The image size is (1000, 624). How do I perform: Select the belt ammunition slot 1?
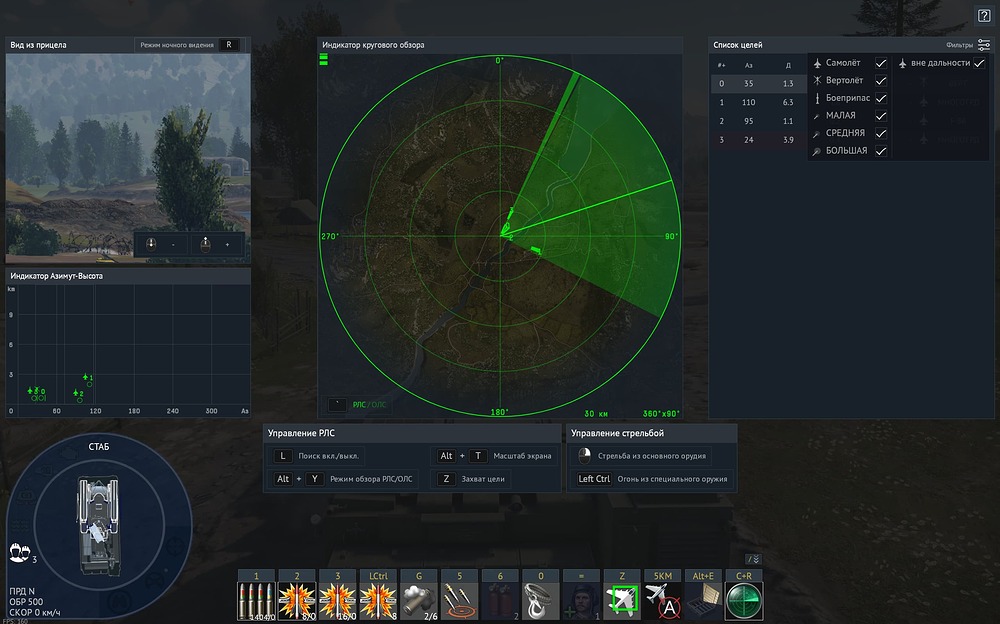point(256,601)
